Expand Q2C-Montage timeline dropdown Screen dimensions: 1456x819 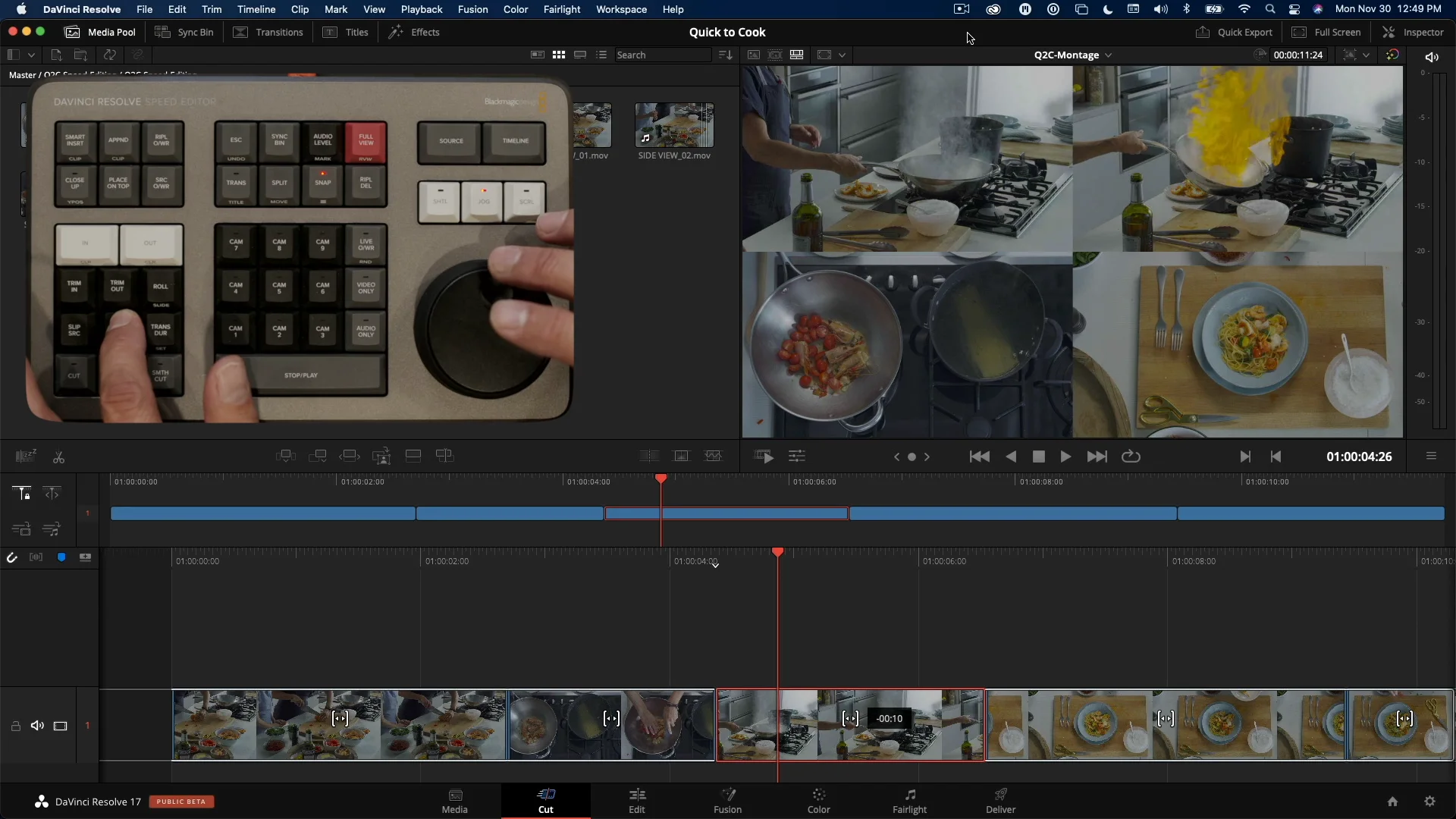pyautogui.click(x=1109, y=55)
